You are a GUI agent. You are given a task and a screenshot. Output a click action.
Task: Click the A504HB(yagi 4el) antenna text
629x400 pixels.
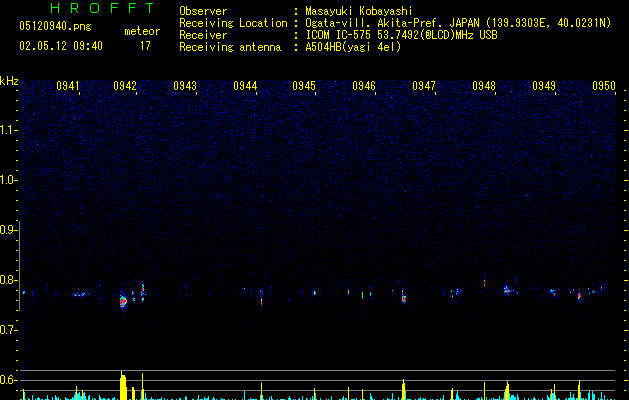point(353,47)
